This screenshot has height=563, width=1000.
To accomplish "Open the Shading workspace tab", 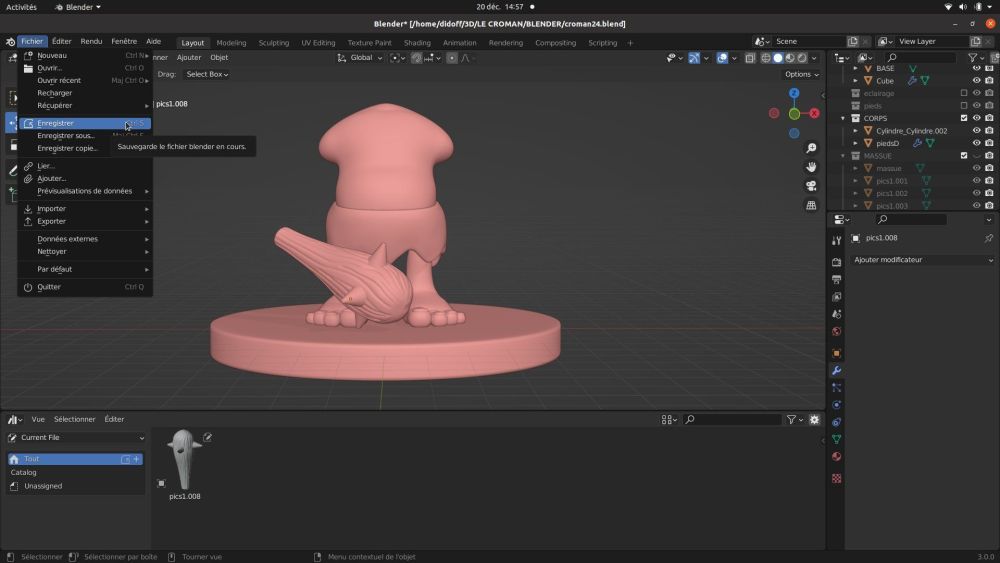I will click(x=417, y=43).
